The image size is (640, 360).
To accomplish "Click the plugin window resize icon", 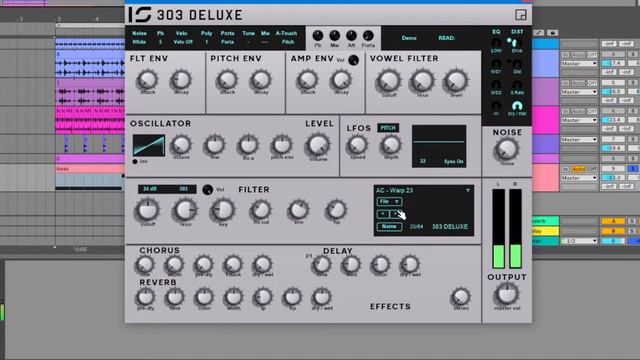I will pyautogui.click(x=520, y=15).
